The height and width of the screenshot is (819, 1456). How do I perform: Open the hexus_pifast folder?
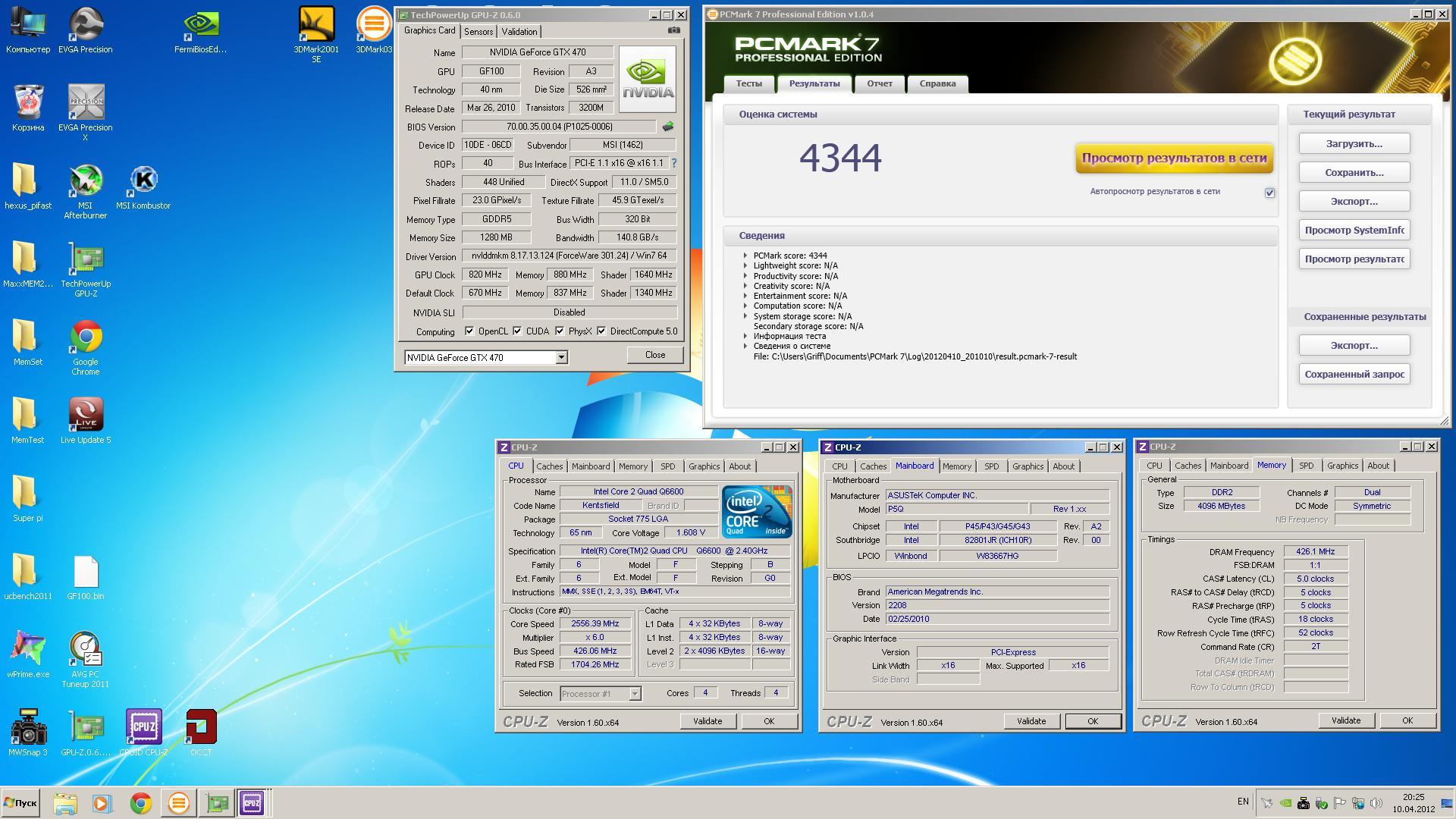(x=28, y=187)
